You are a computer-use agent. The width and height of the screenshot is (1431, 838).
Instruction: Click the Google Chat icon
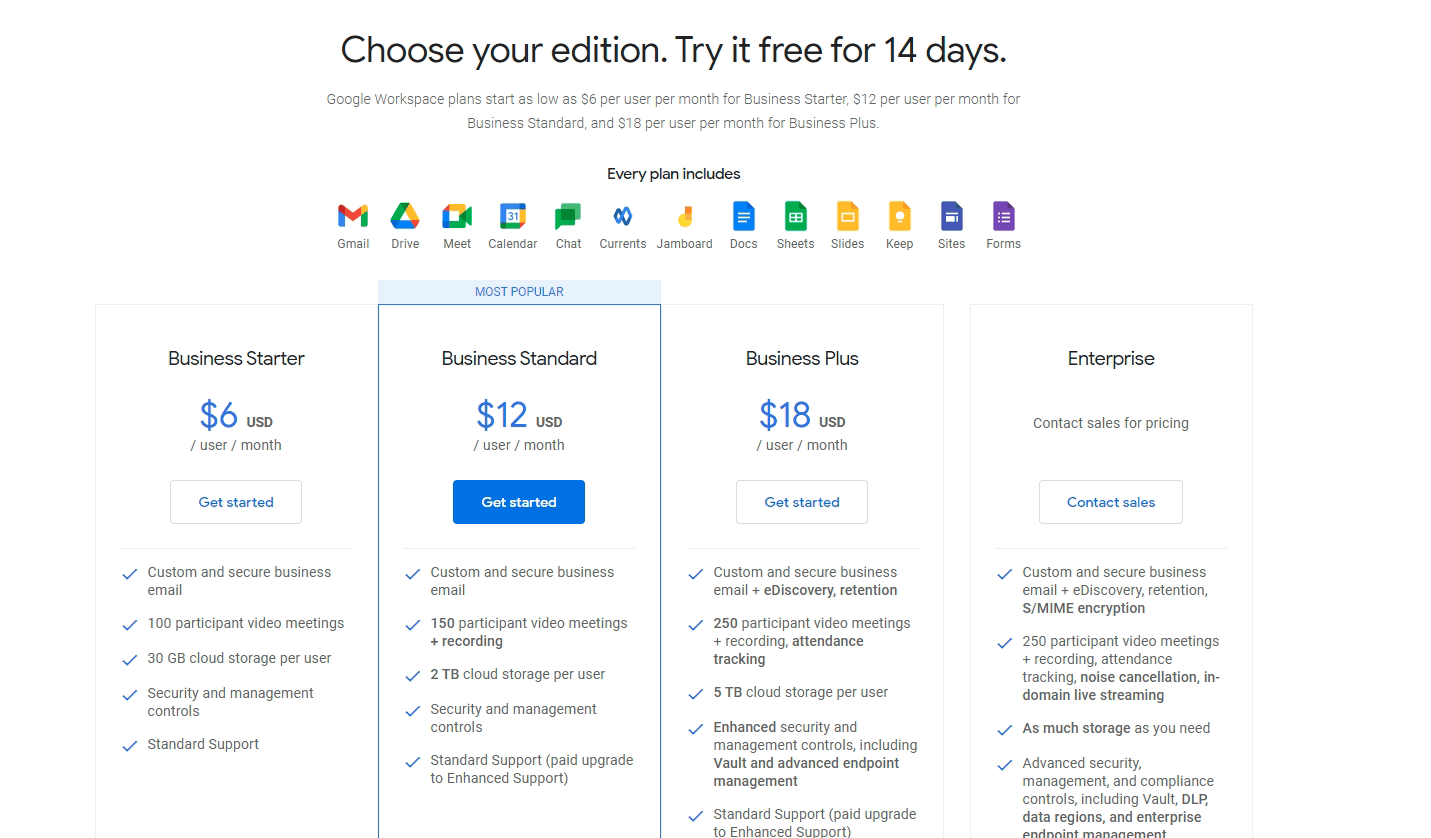tap(568, 216)
